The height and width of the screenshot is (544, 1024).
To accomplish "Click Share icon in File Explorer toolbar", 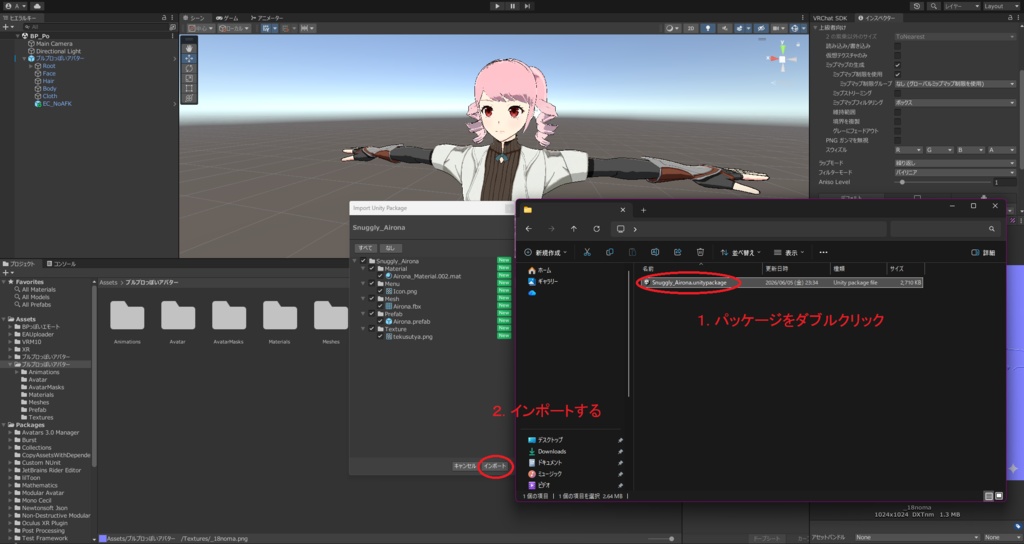I will pos(677,252).
